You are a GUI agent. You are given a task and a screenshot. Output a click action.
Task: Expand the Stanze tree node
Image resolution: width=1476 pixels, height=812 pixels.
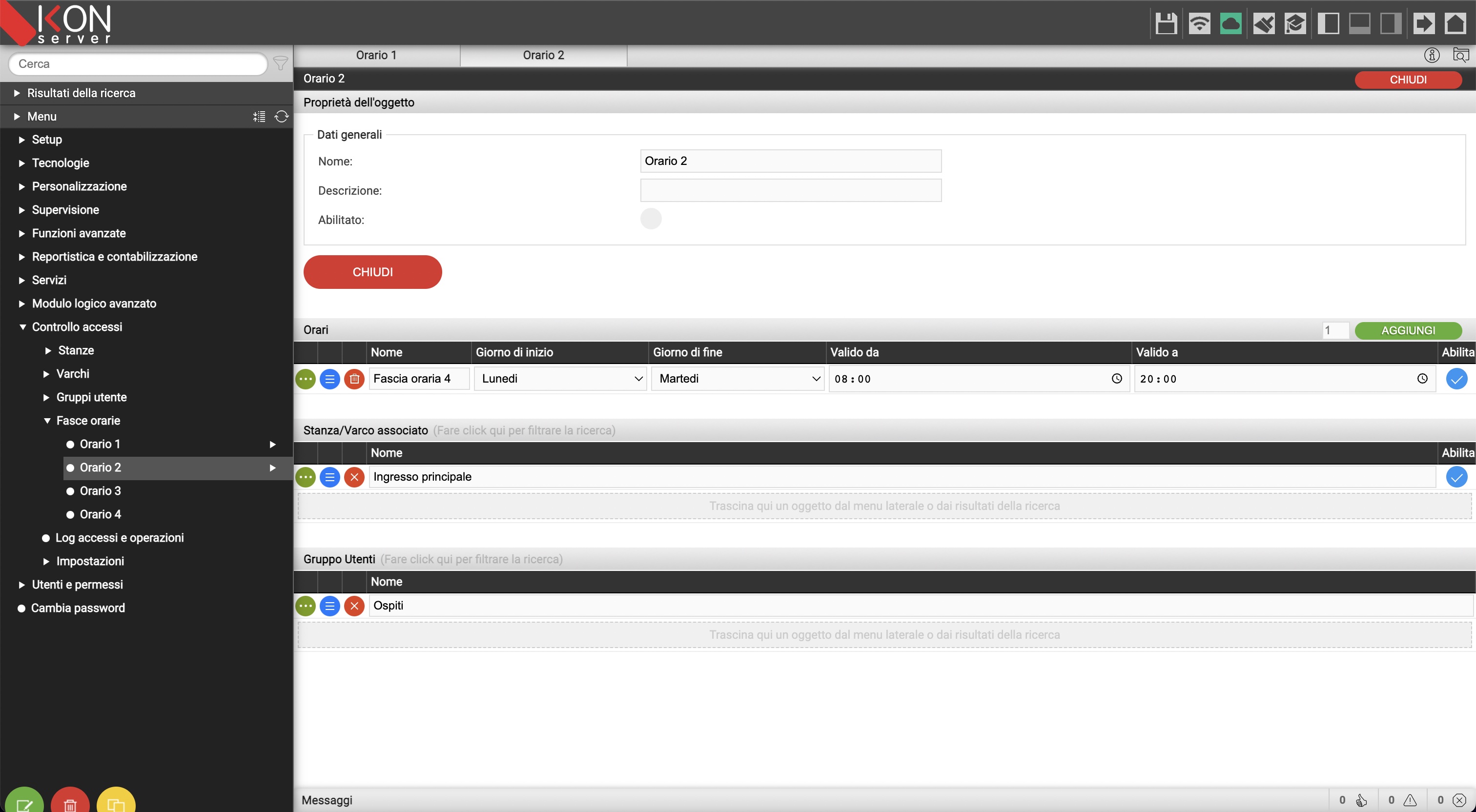48,351
